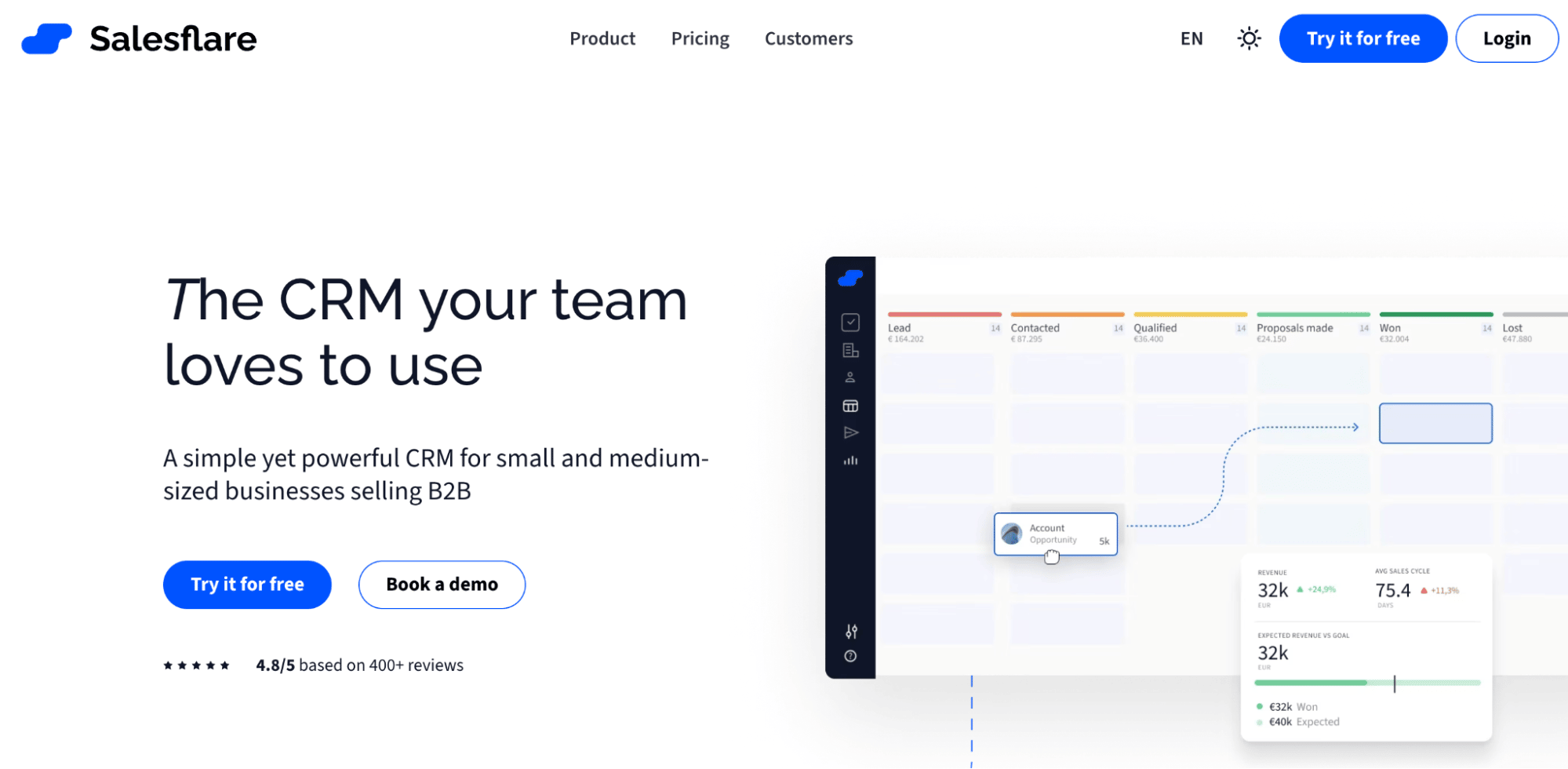Click the Login link

(x=1506, y=38)
